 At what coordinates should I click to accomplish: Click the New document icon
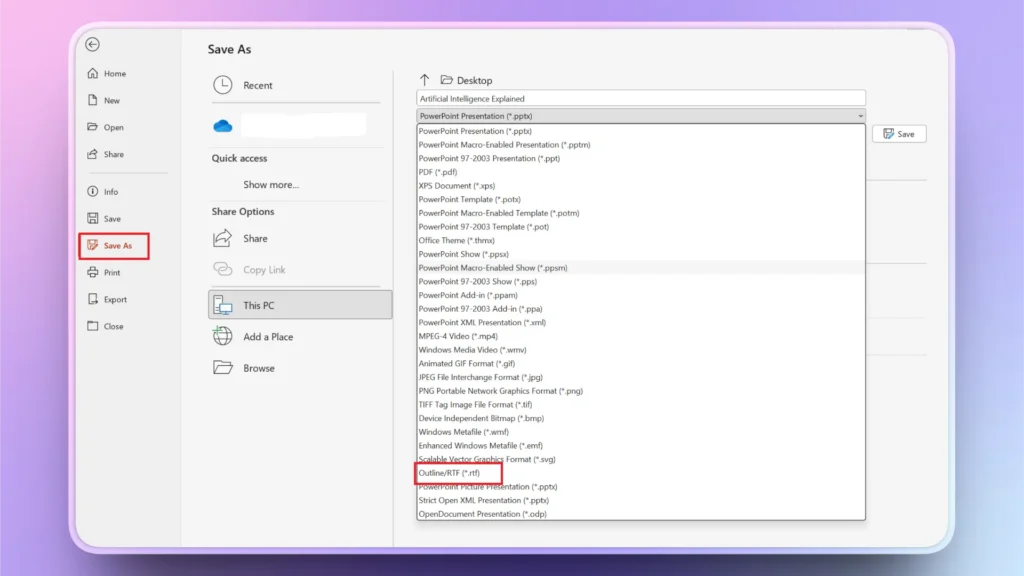click(93, 100)
